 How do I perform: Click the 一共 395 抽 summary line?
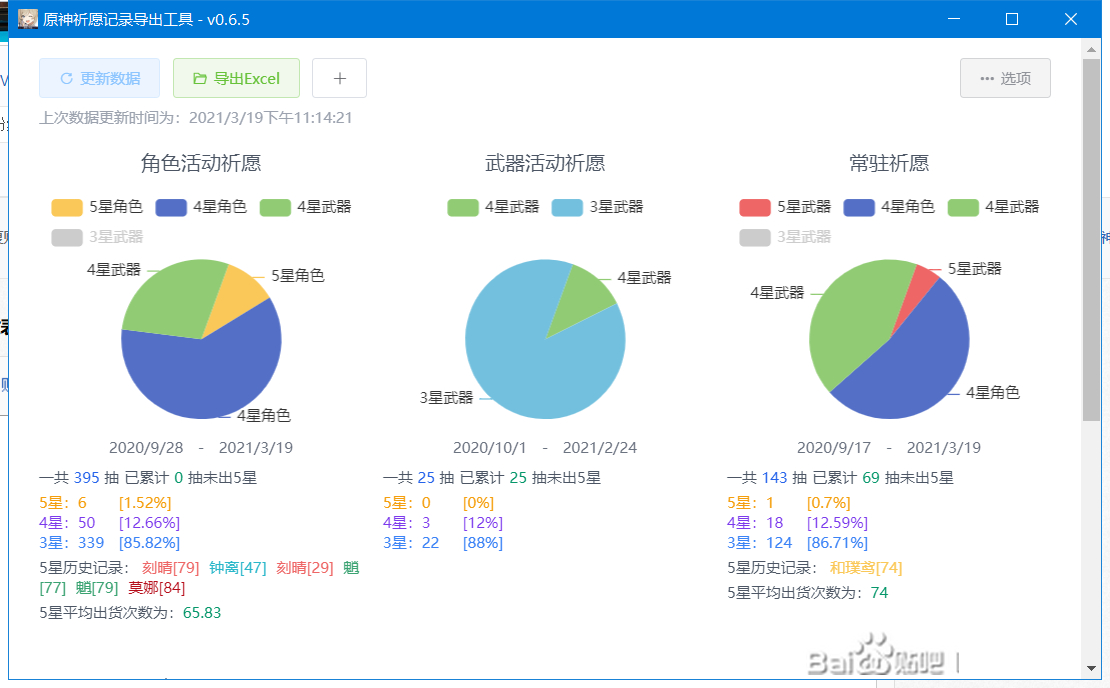click(148, 478)
